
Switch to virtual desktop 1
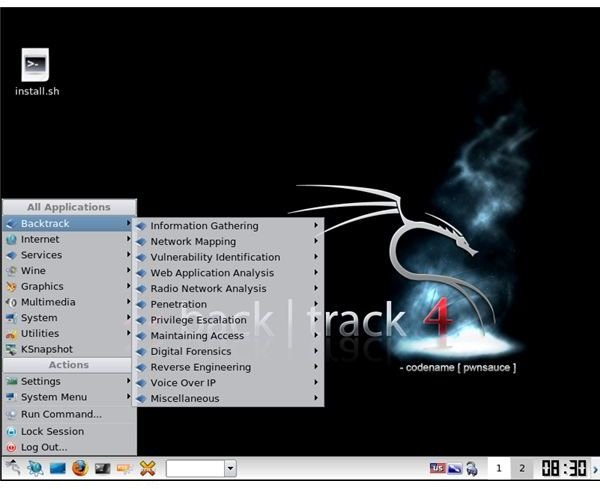tap(499, 468)
